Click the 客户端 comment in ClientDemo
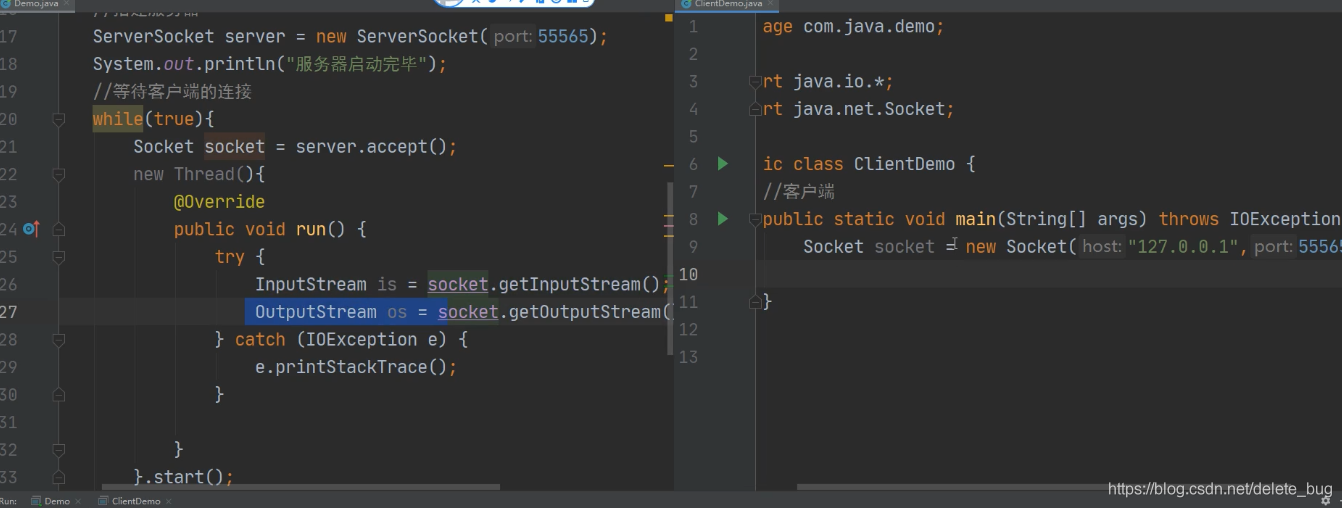1342x508 pixels. (799, 191)
